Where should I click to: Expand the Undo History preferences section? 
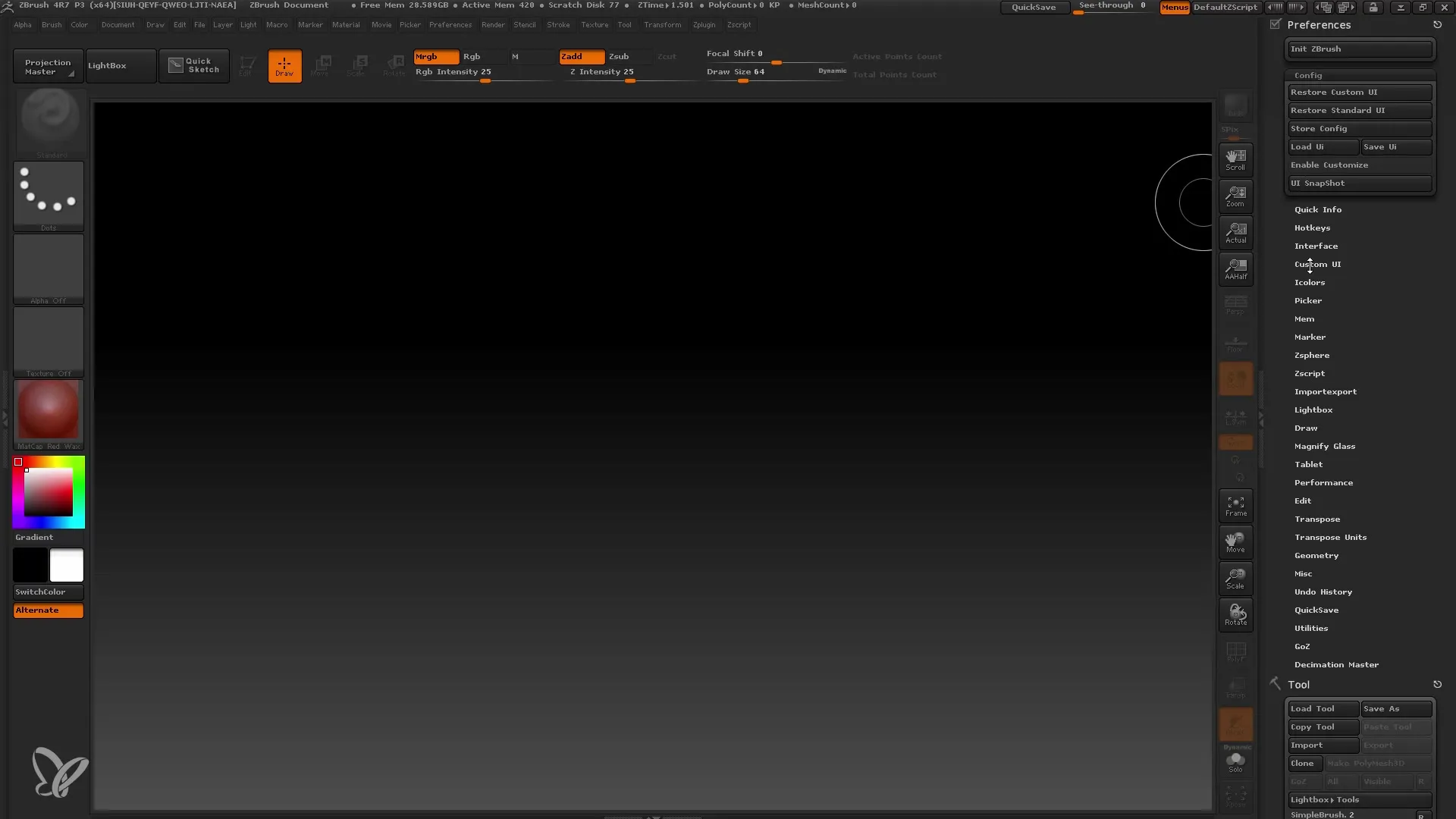pos(1323,591)
